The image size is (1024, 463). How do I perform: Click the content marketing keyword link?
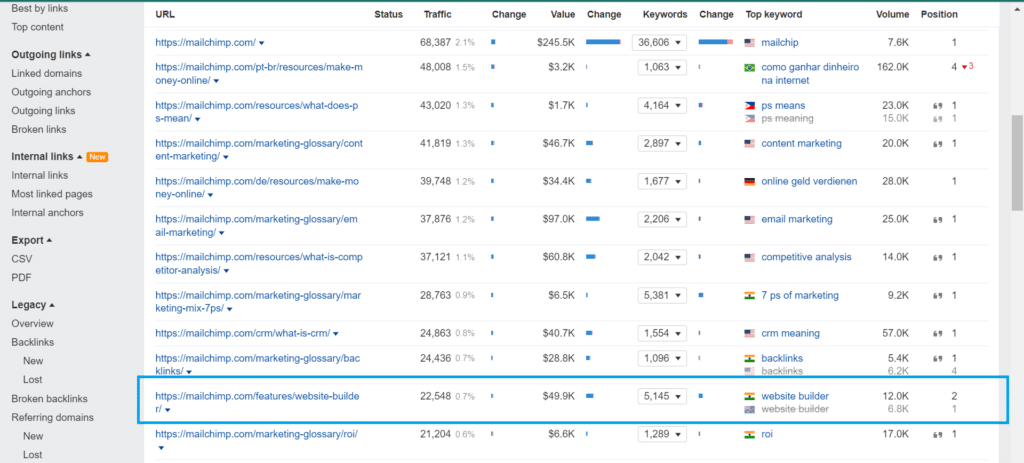801,143
